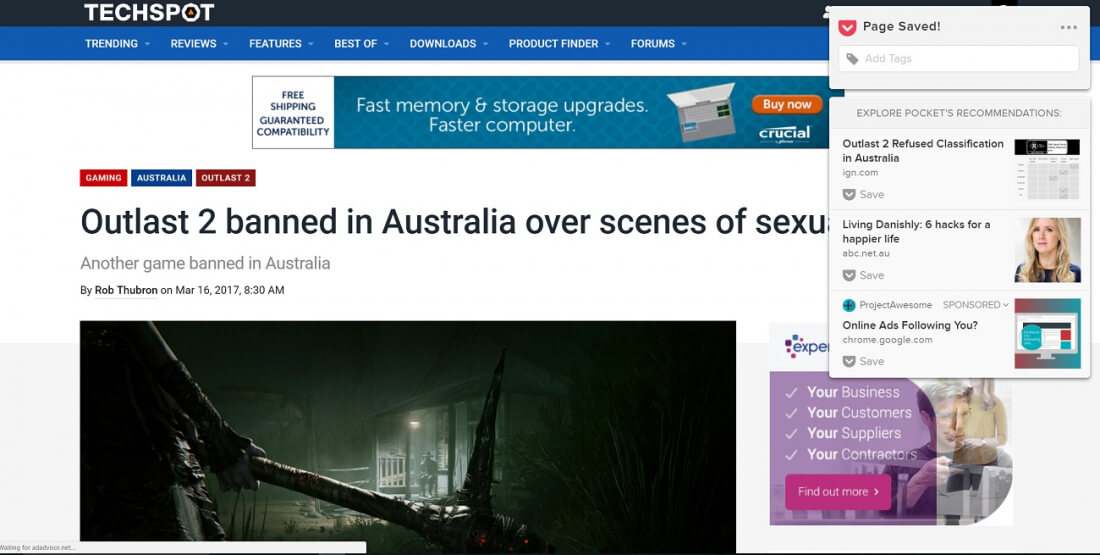Click the Outlast 2 article headline
1100x555 pixels.
456,222
